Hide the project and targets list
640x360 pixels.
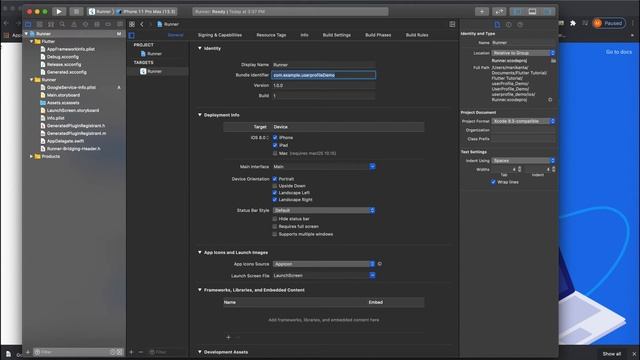coord(131,35)
